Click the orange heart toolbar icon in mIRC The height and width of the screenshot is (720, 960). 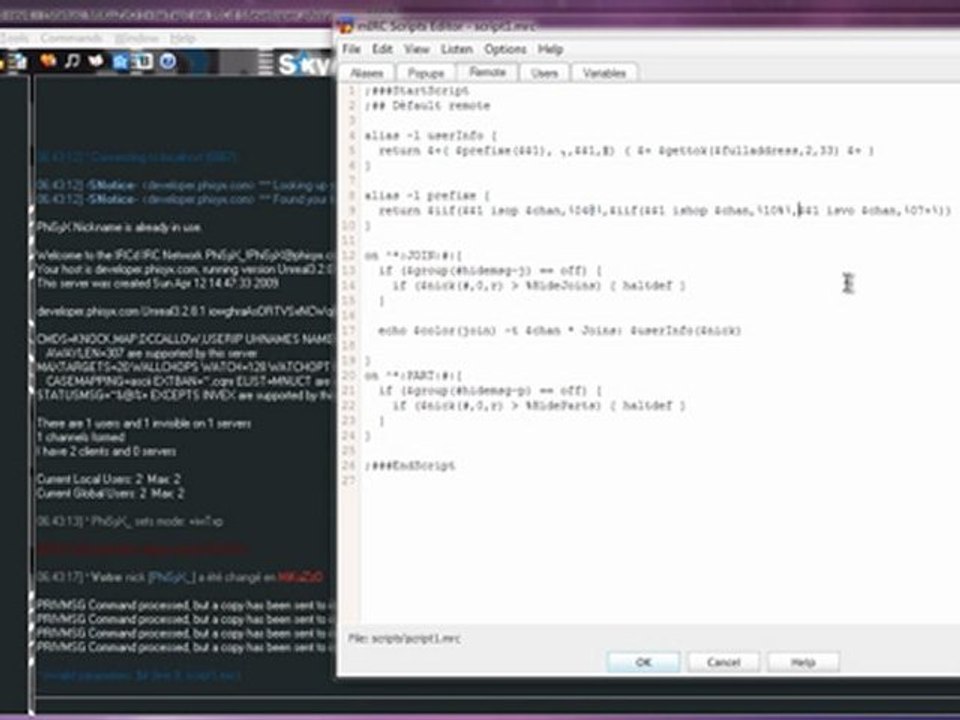(48, 61)
